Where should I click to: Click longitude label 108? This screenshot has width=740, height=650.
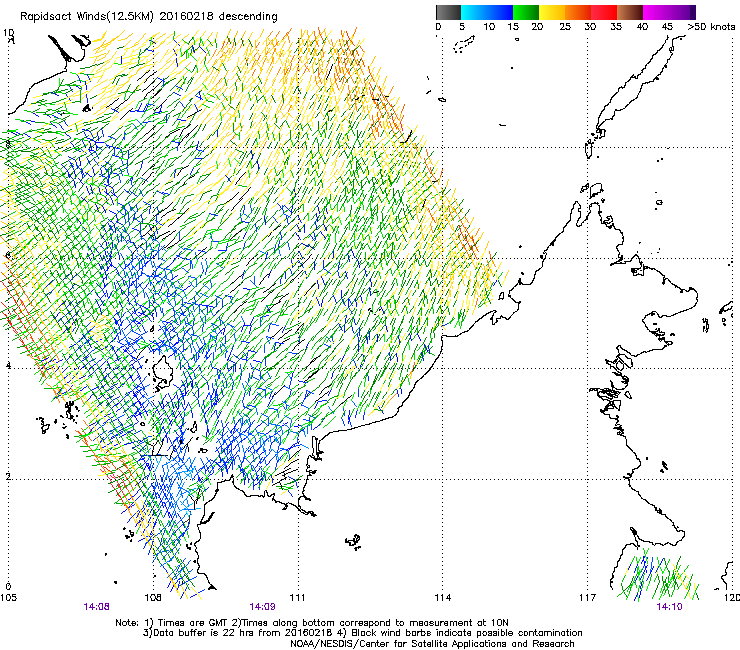(153, 598)
